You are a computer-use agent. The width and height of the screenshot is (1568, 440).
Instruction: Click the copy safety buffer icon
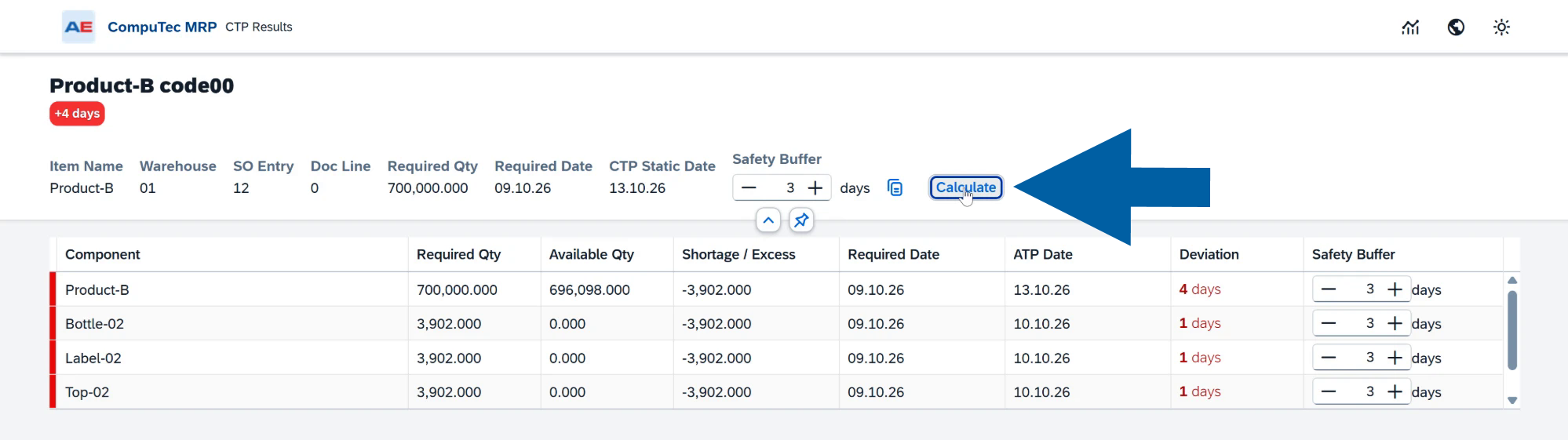[895, 187]
